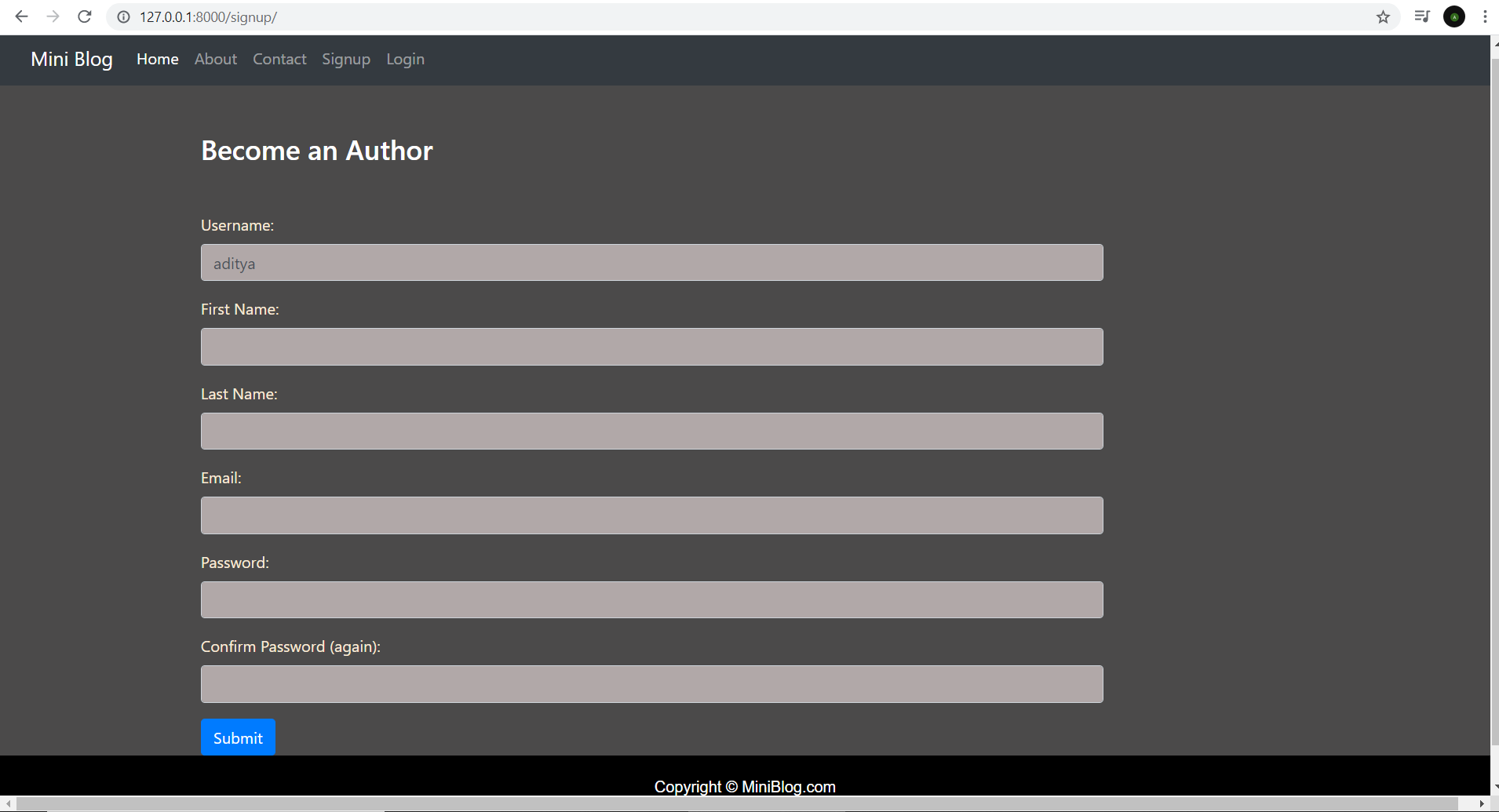Image resolution: width=1499 pixels, height=812 pixels.
Task: Click the Become an Author heading
Action: (x=317, y=151)
